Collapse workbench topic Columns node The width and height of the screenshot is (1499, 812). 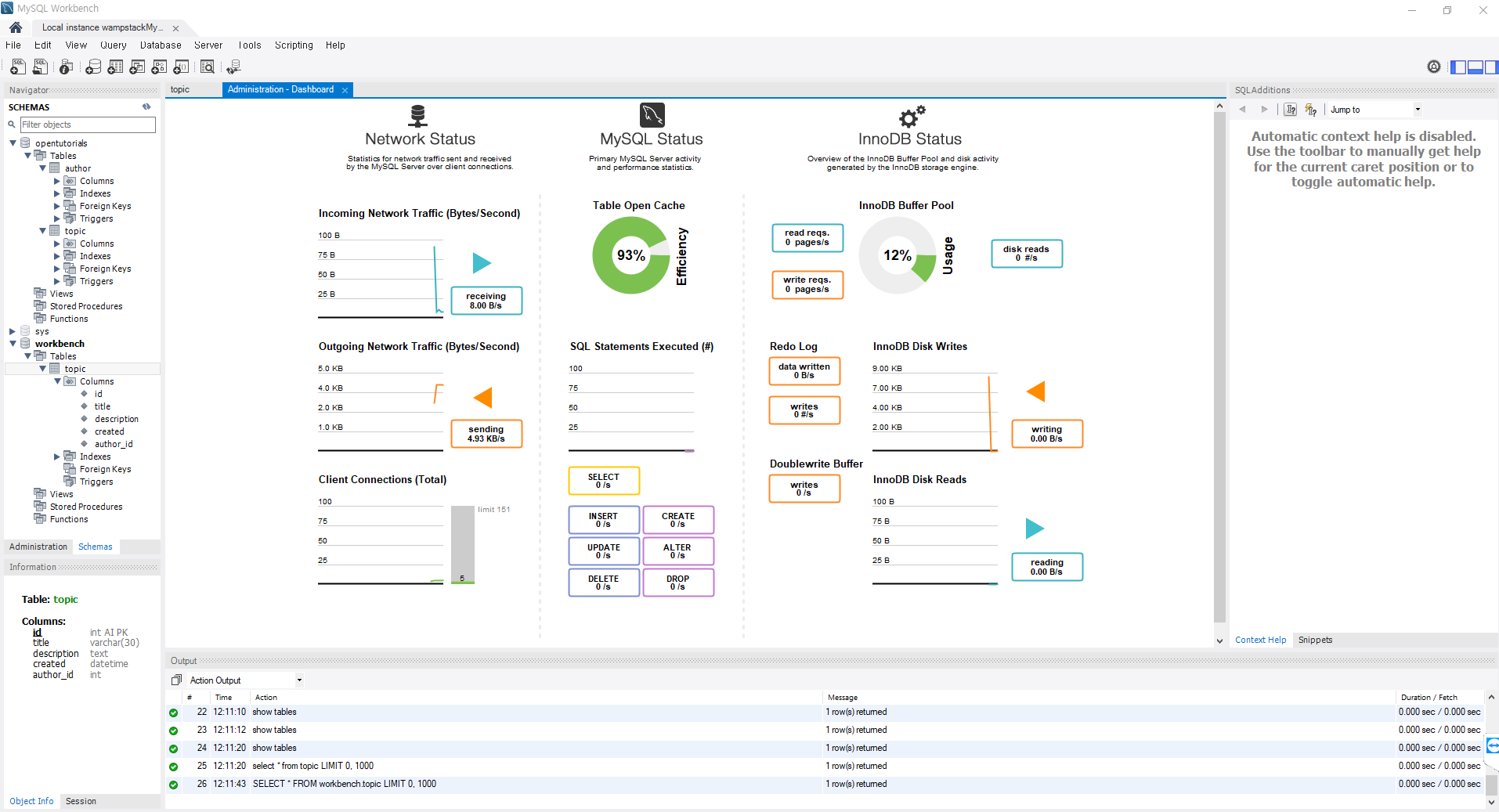click(57, 381)
